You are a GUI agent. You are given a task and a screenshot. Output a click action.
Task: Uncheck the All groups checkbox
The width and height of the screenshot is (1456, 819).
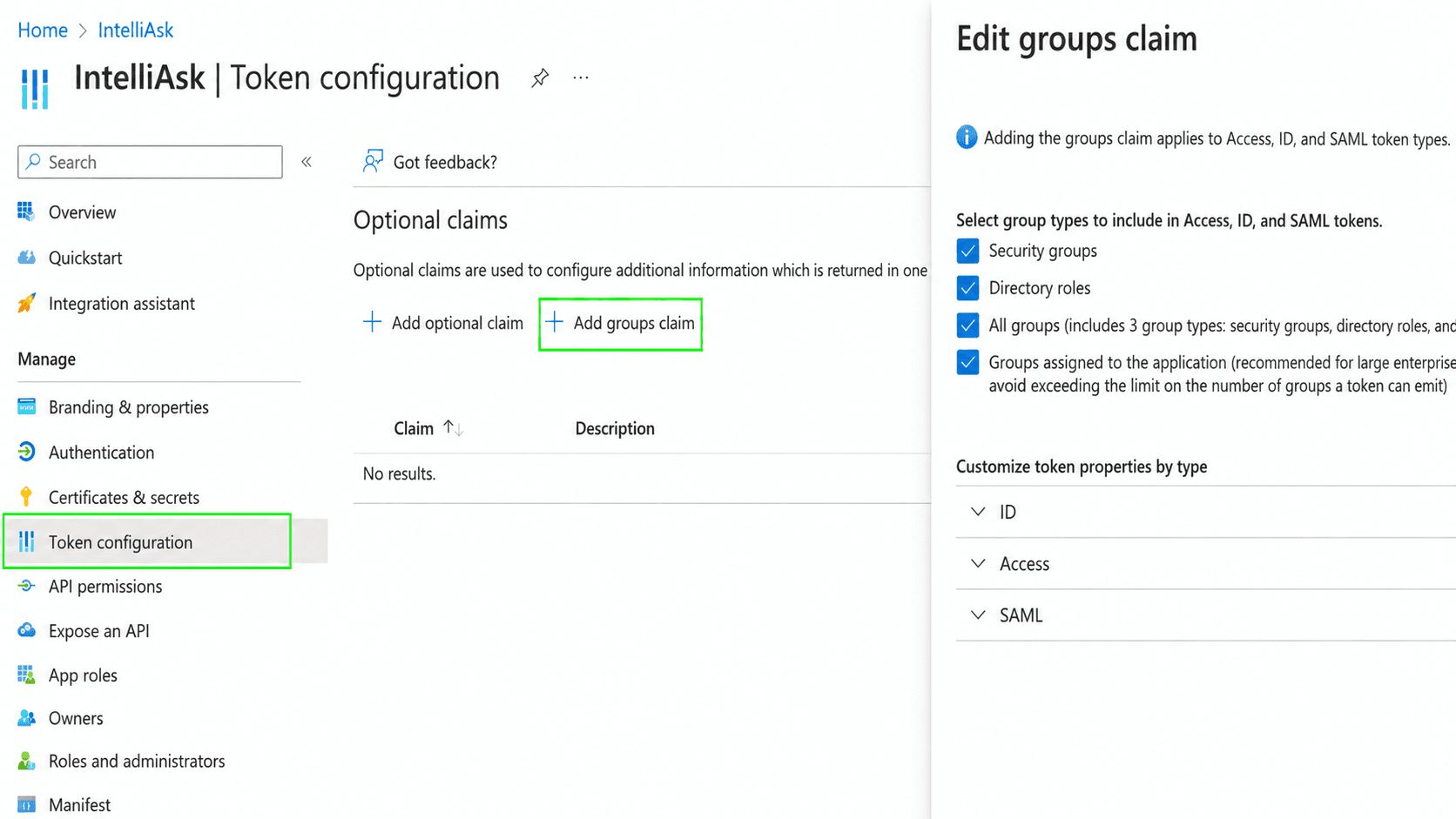967,326
